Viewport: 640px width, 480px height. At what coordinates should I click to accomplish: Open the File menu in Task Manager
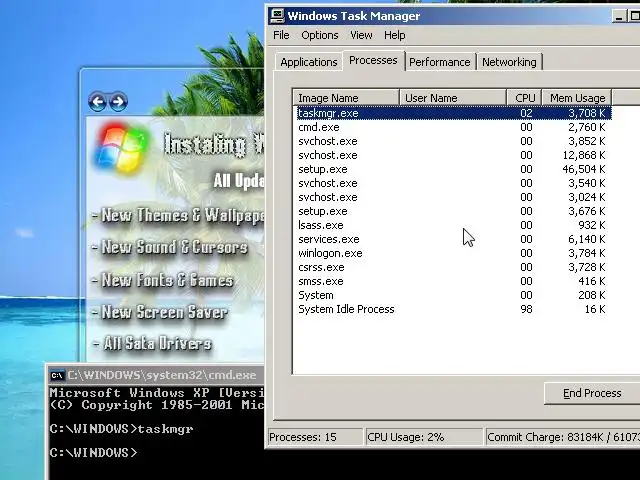click(281, 35)
